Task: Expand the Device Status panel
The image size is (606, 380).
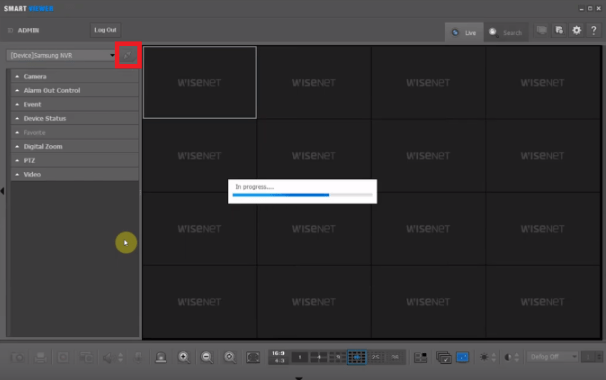Action: tap(75, 118)
